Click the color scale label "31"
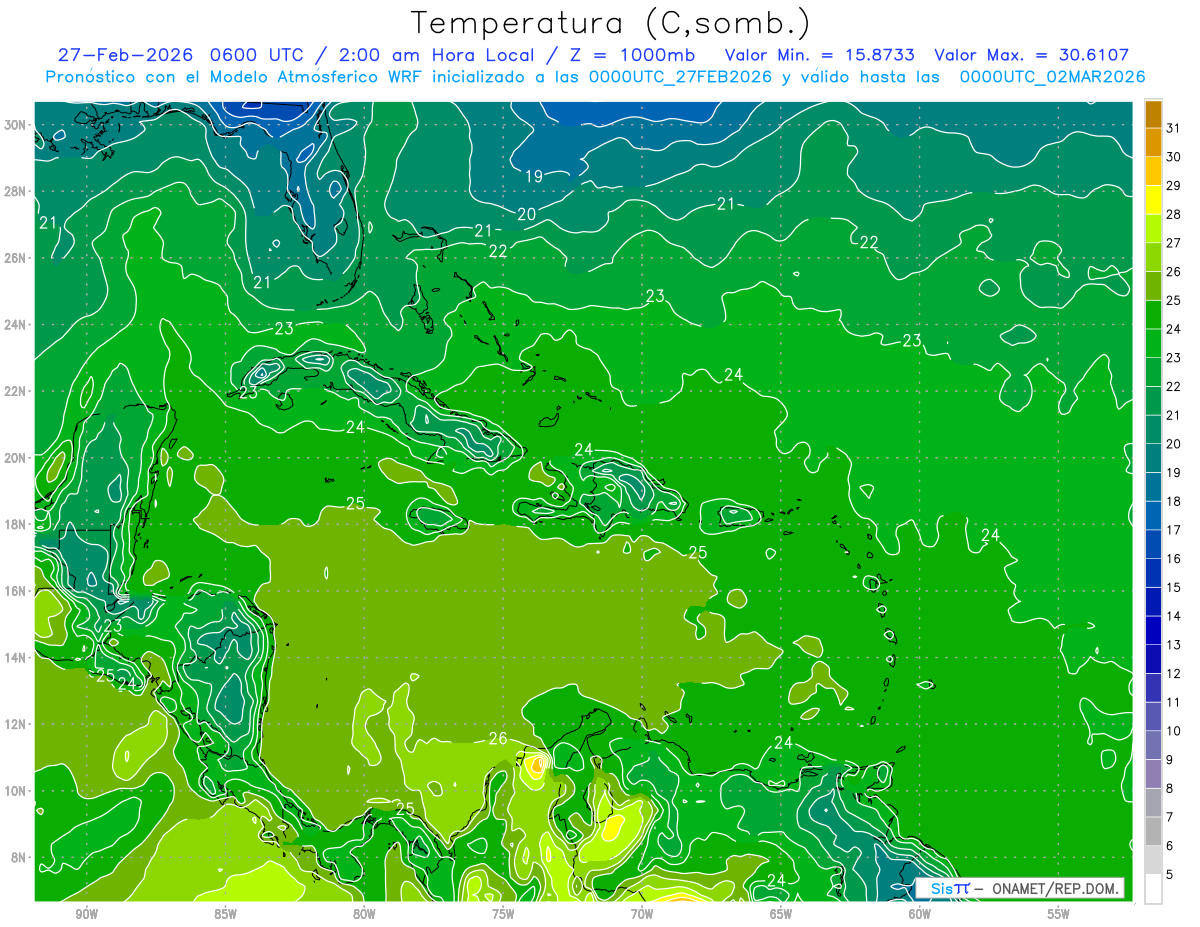 coord(1174,128)
